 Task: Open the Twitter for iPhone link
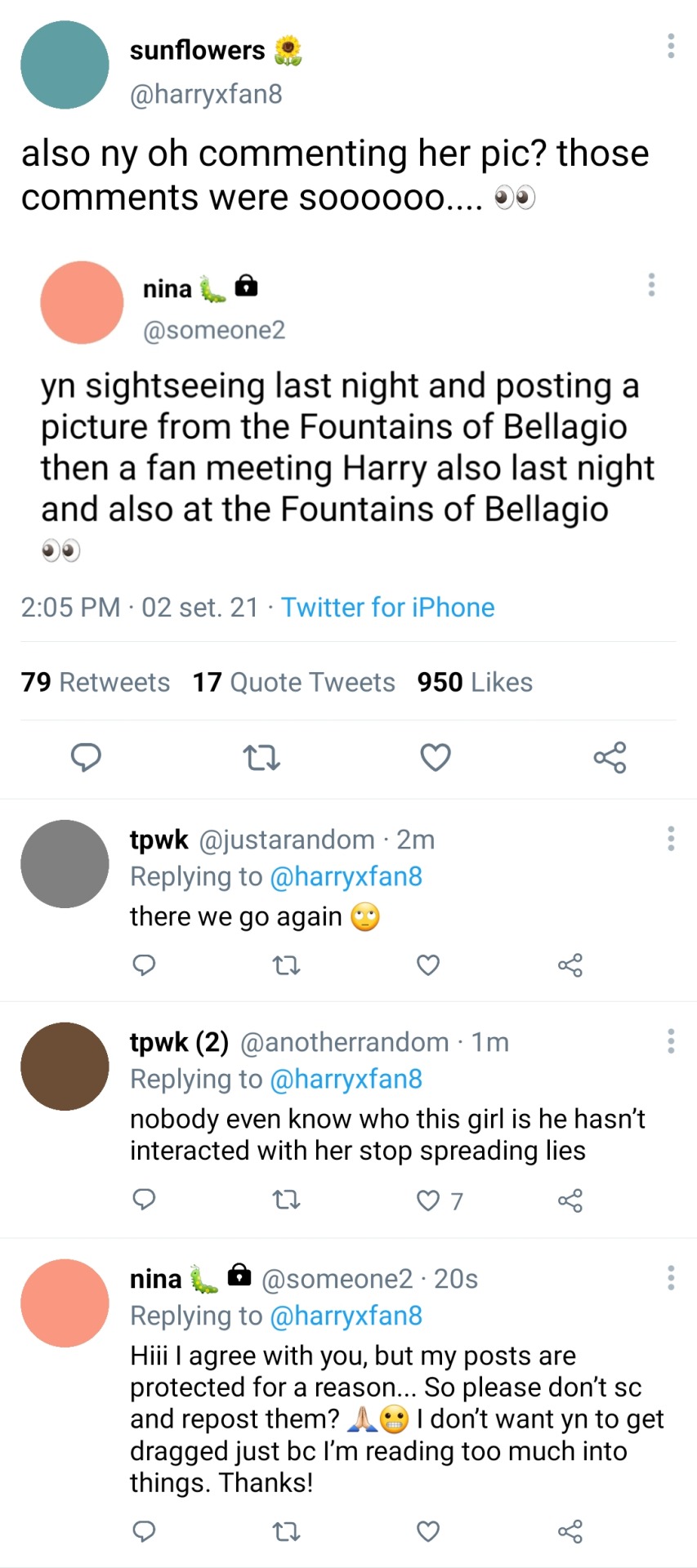pos(387,608)
